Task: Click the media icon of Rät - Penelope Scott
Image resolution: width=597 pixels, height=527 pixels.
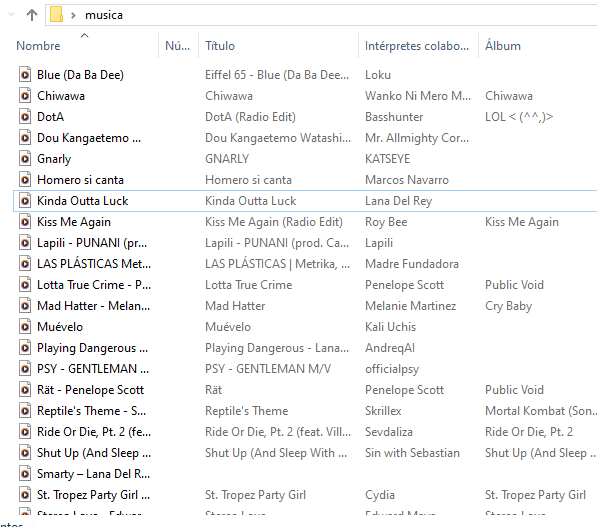Action: pyautogui.click(x=25, y=390)
